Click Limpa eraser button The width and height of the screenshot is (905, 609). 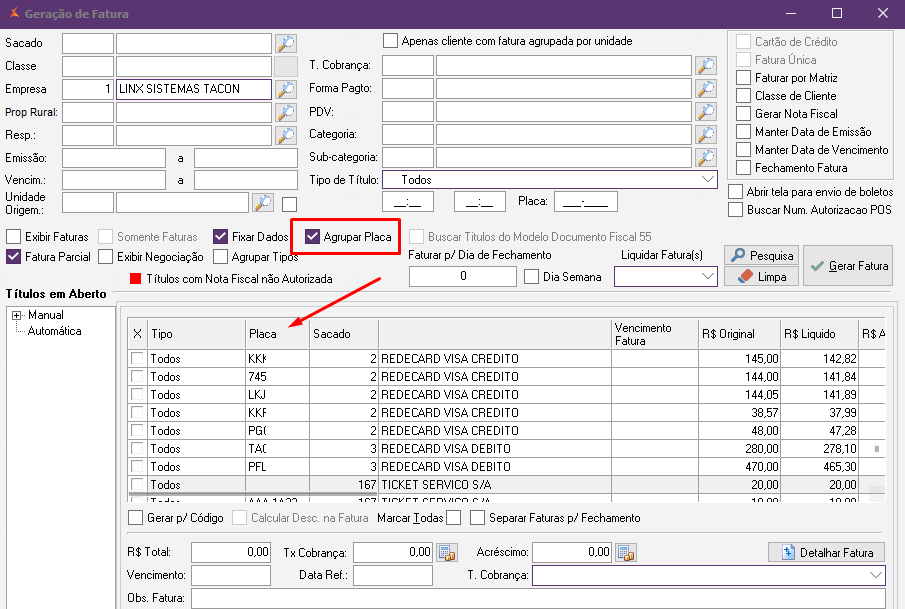tap(762, 277)
